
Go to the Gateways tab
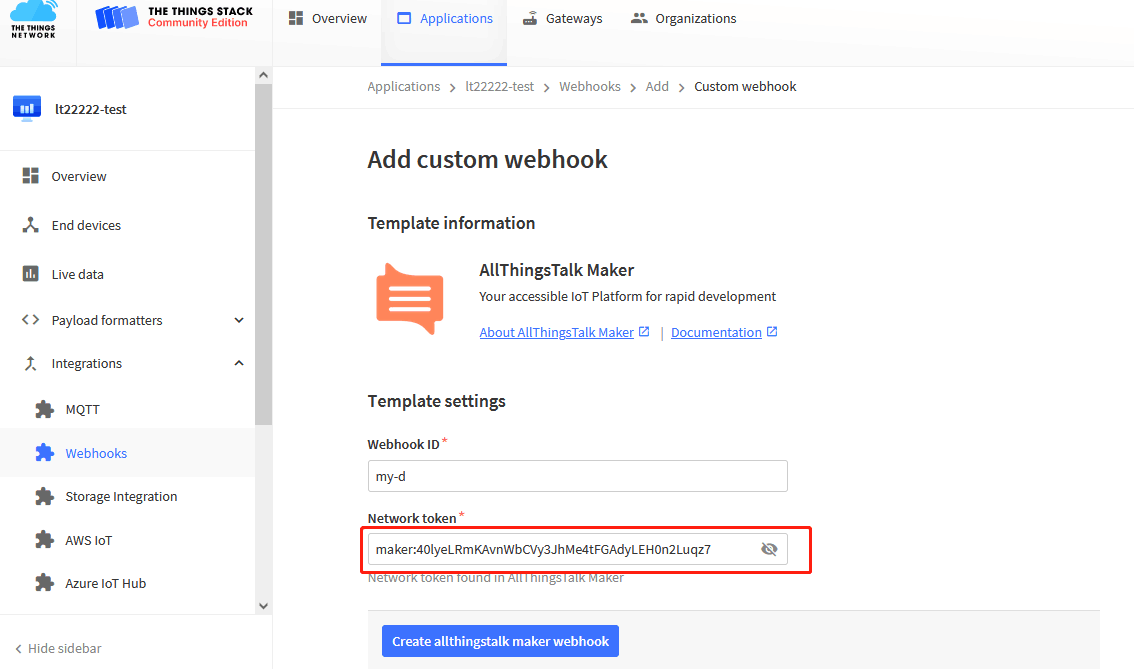(x=562, y=19)
